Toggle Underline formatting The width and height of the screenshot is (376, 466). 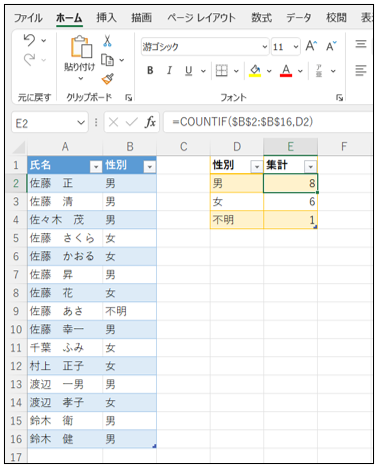189,70
